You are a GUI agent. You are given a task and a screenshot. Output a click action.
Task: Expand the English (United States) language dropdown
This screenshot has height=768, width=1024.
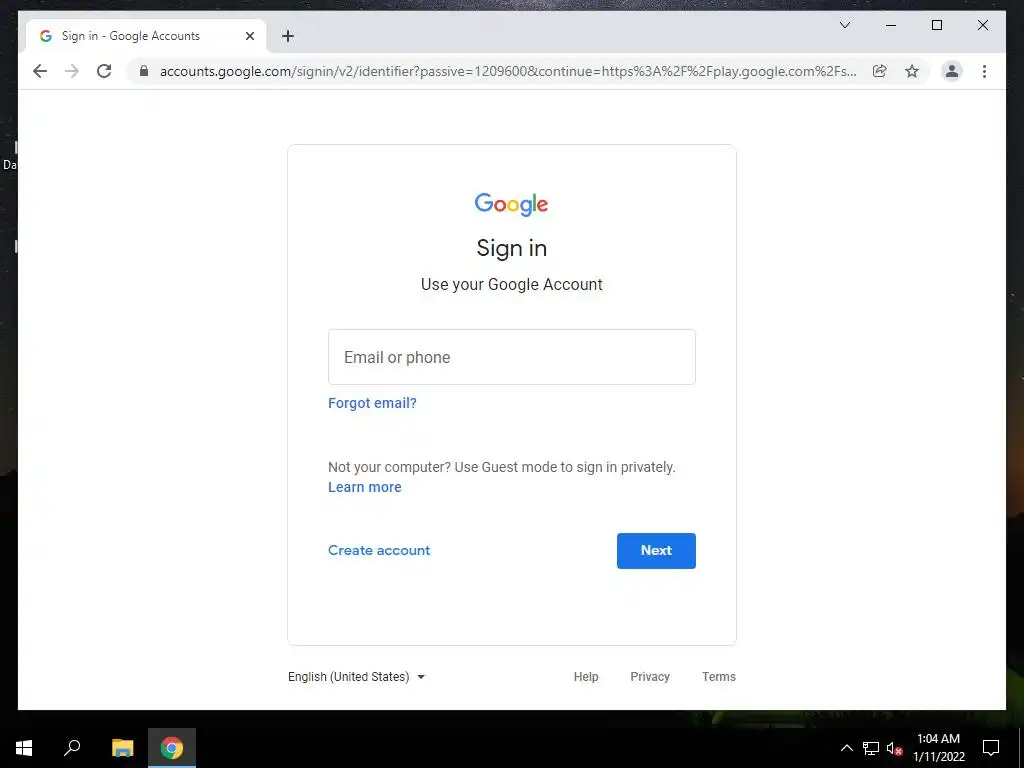click(357, 677)
